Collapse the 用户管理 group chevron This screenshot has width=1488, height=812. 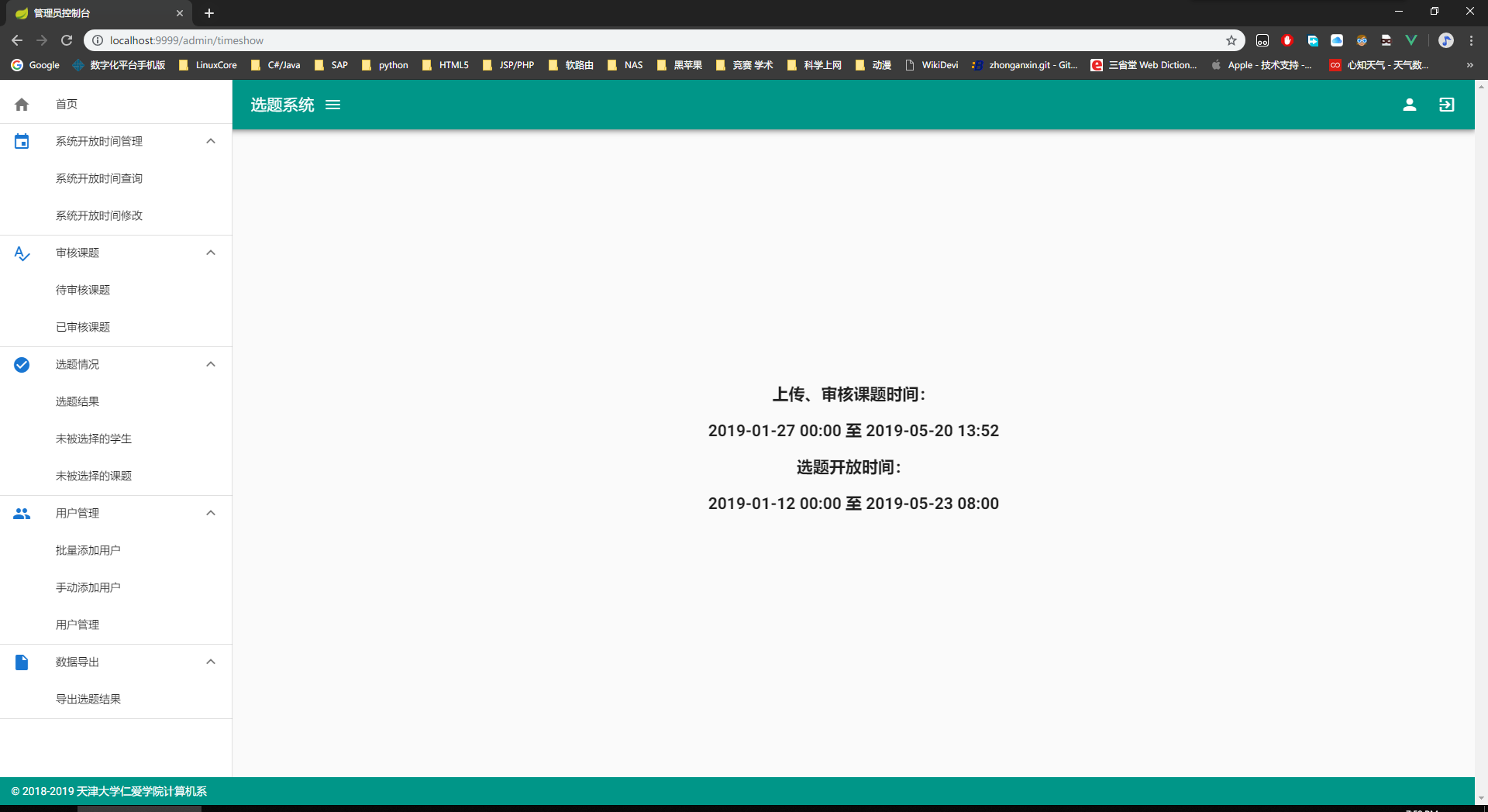pyautogui.click(x=211, y=513)
